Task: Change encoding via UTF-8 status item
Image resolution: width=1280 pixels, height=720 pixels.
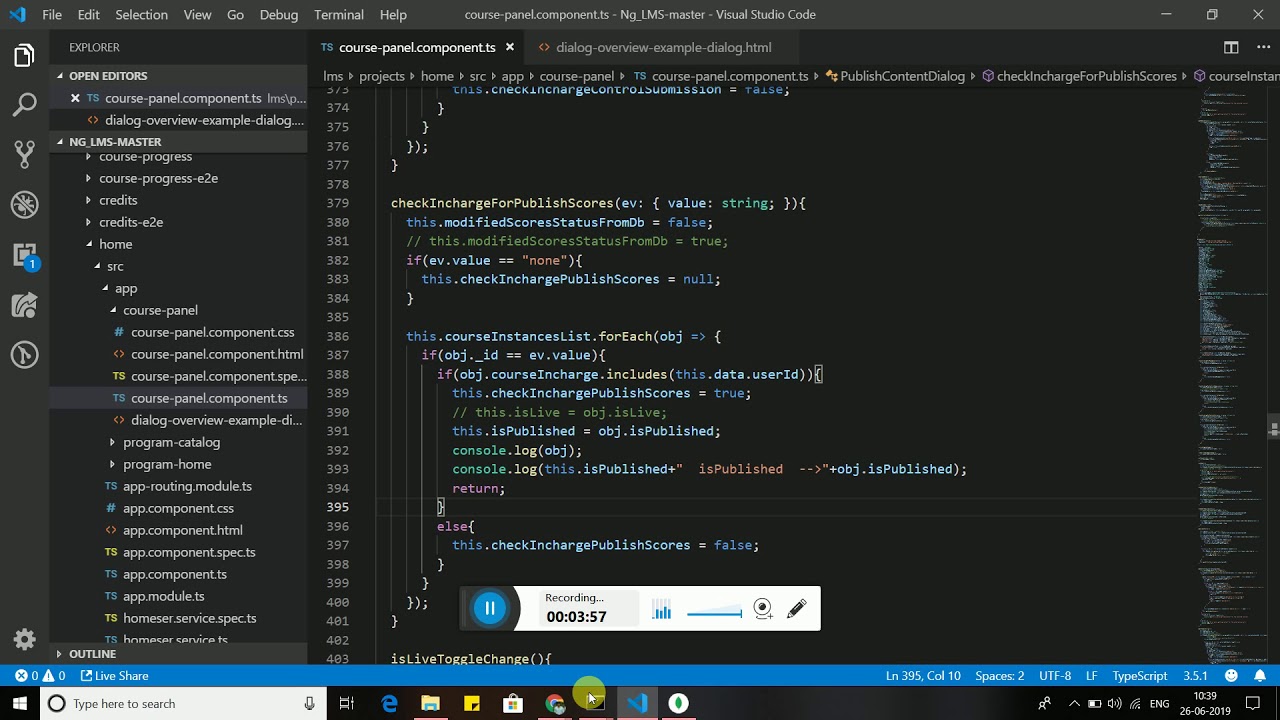Action: [1055, 676]
